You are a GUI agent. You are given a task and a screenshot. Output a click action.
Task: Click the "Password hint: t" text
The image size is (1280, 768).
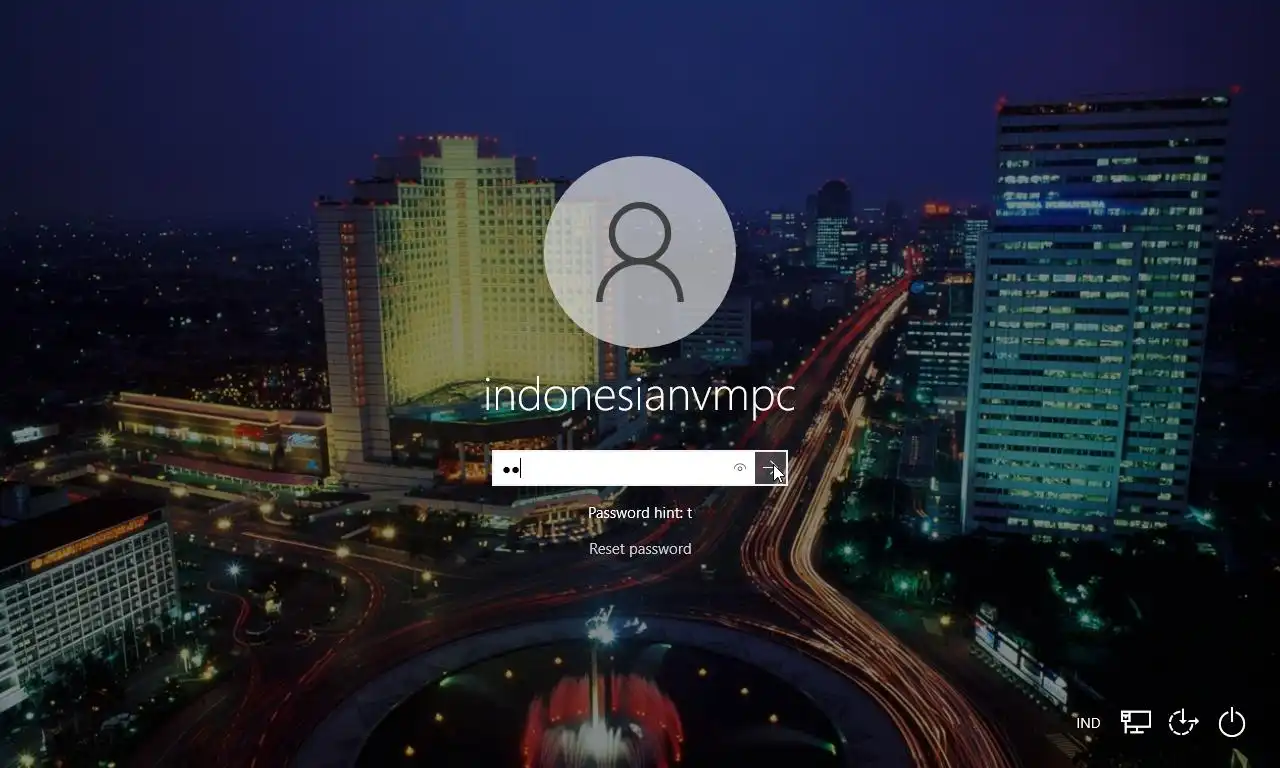(x=640, y=512)
